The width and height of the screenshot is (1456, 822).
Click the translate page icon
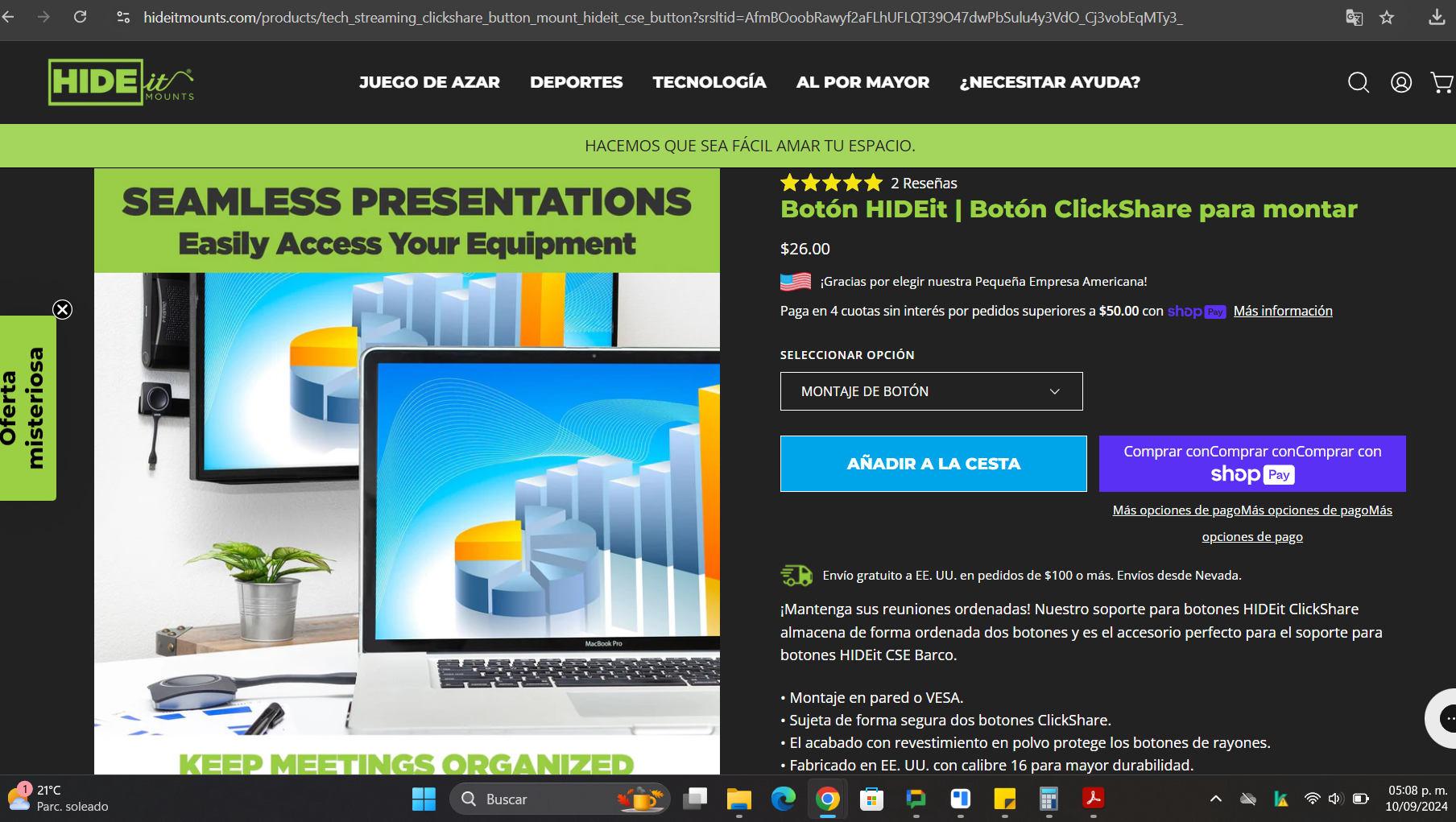point(1355,17)
